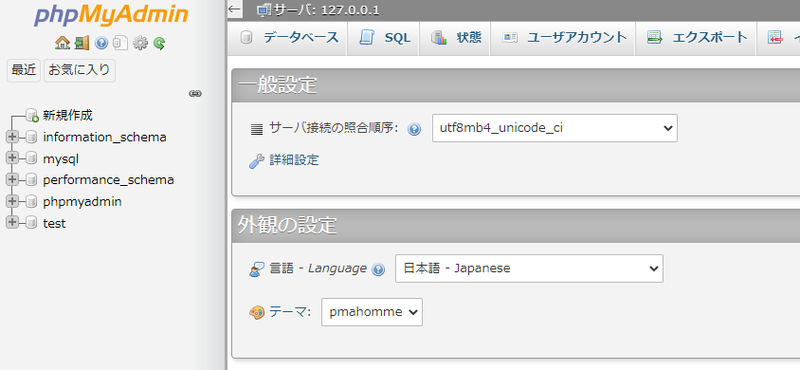Screen dimensions: 800x370
Task: Click the database icon beside phpmyadmin
Action: [x=31, y=202]
